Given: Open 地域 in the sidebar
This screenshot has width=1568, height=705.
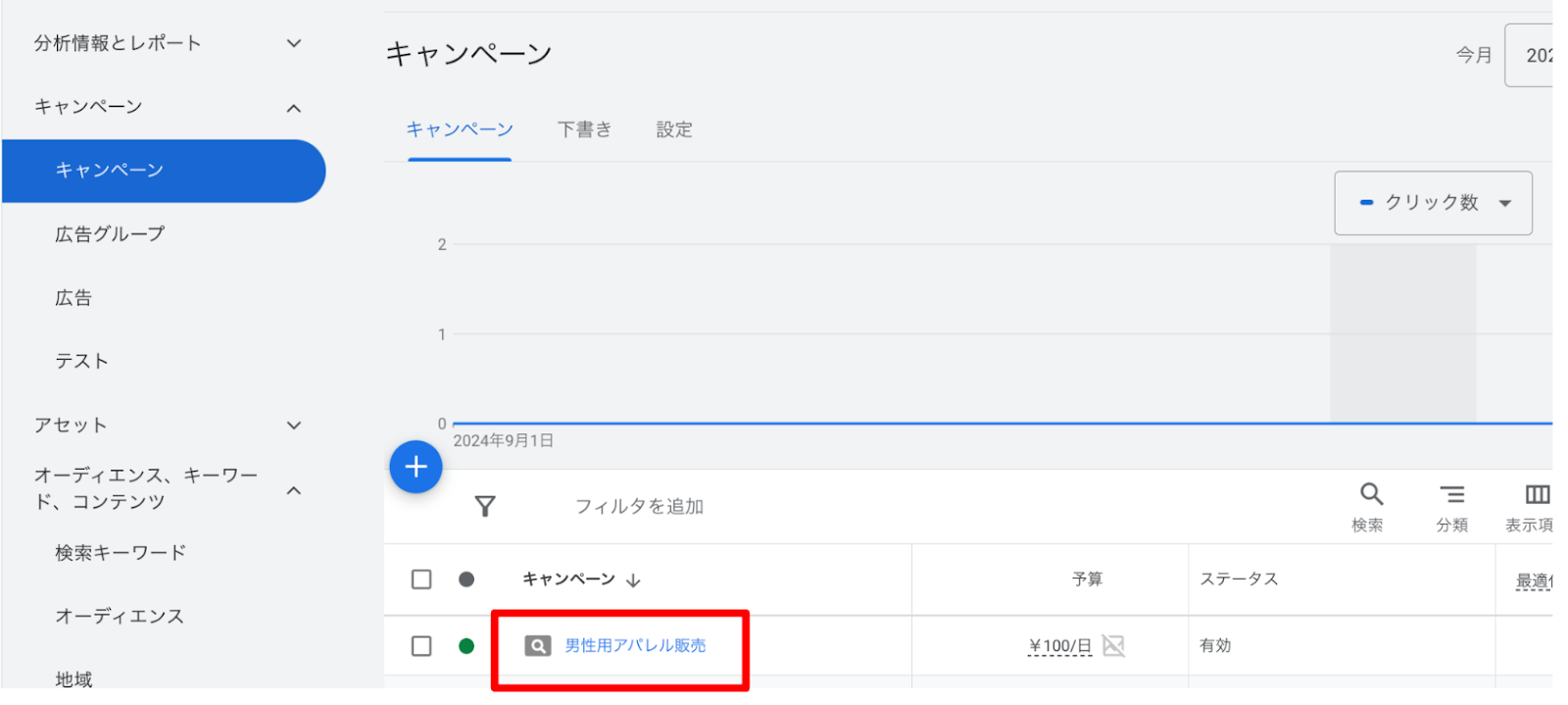Looking at the screenshot, I should tap(73, 679).
